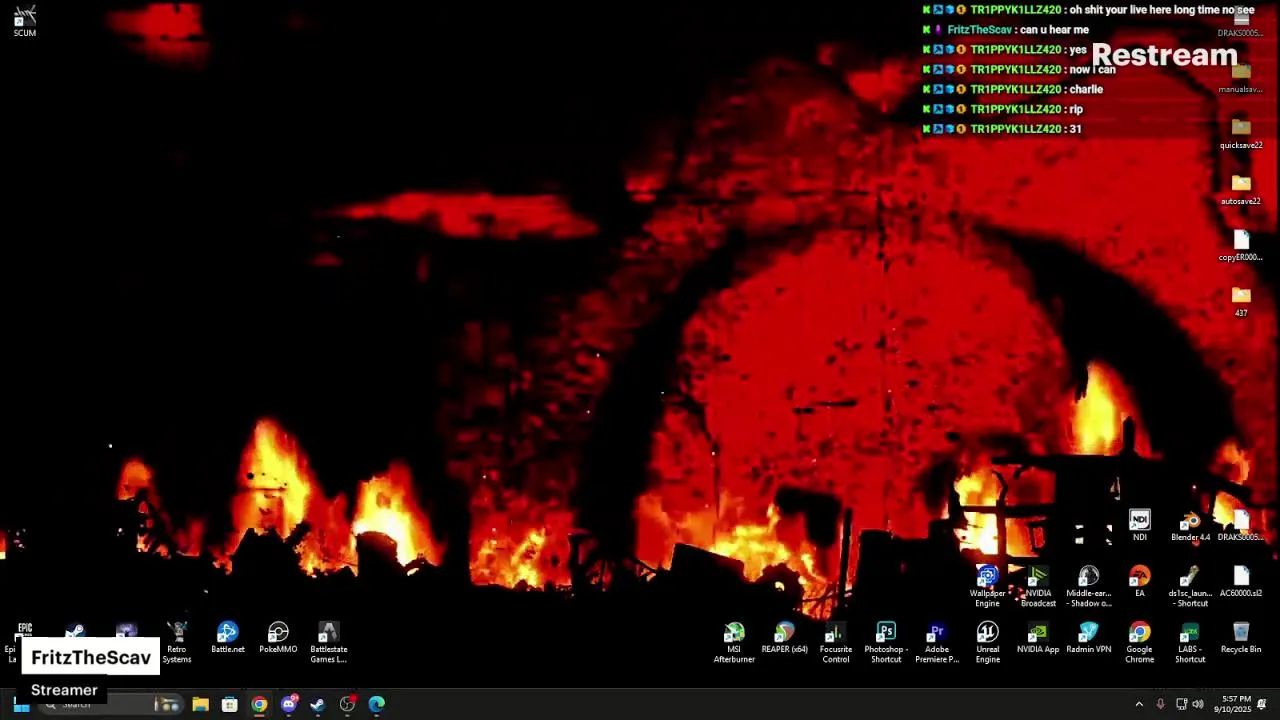The height and width of the screenshot is (720, 1280).
Task: Open the notifications bell in the taskbar
Action: [1262, 704]
